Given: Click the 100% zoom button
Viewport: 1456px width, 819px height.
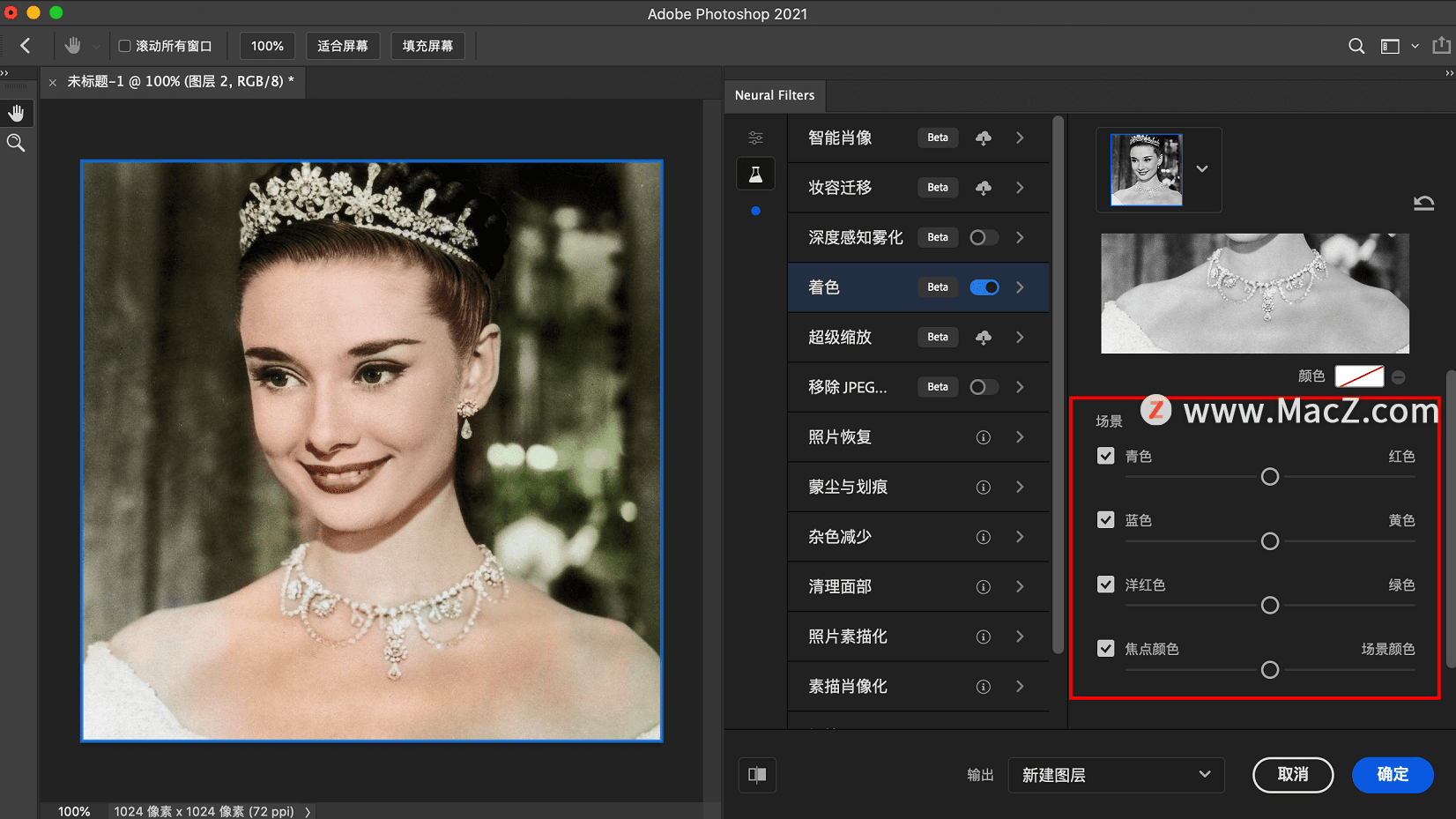Looking at the screenshot, I should (267, 46).
